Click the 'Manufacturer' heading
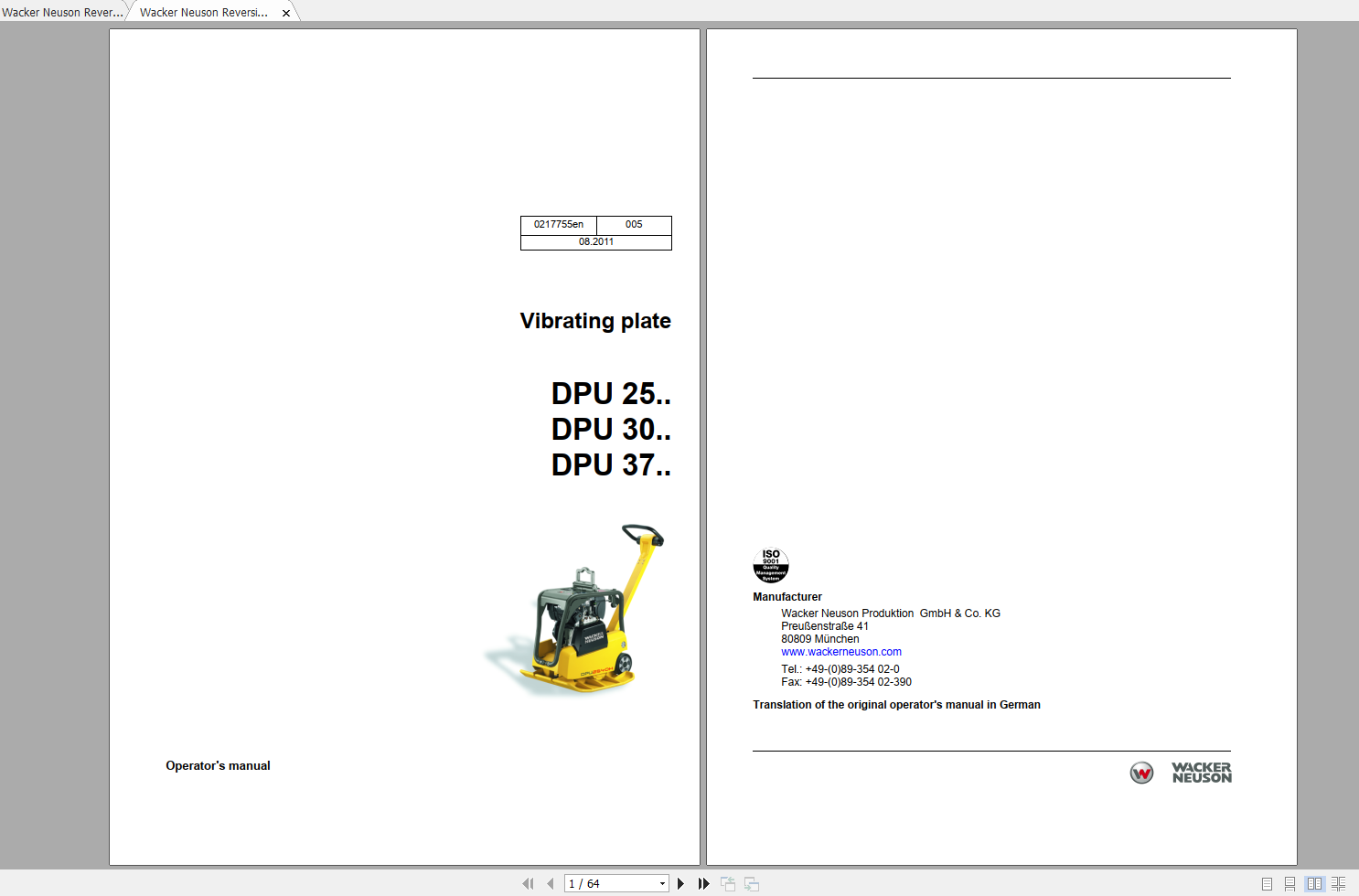The image size is (1359, 896). (787, 597)
